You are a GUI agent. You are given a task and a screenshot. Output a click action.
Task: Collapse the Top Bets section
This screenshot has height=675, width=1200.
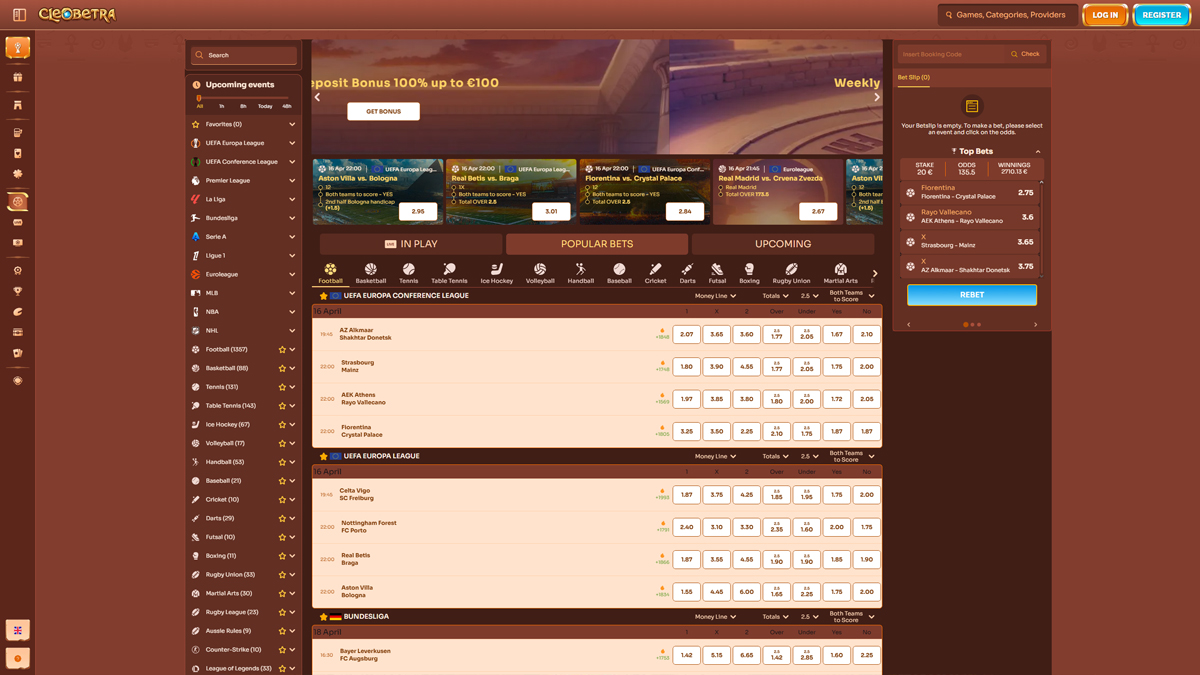pyautogui.click(x=1038, y=152)
